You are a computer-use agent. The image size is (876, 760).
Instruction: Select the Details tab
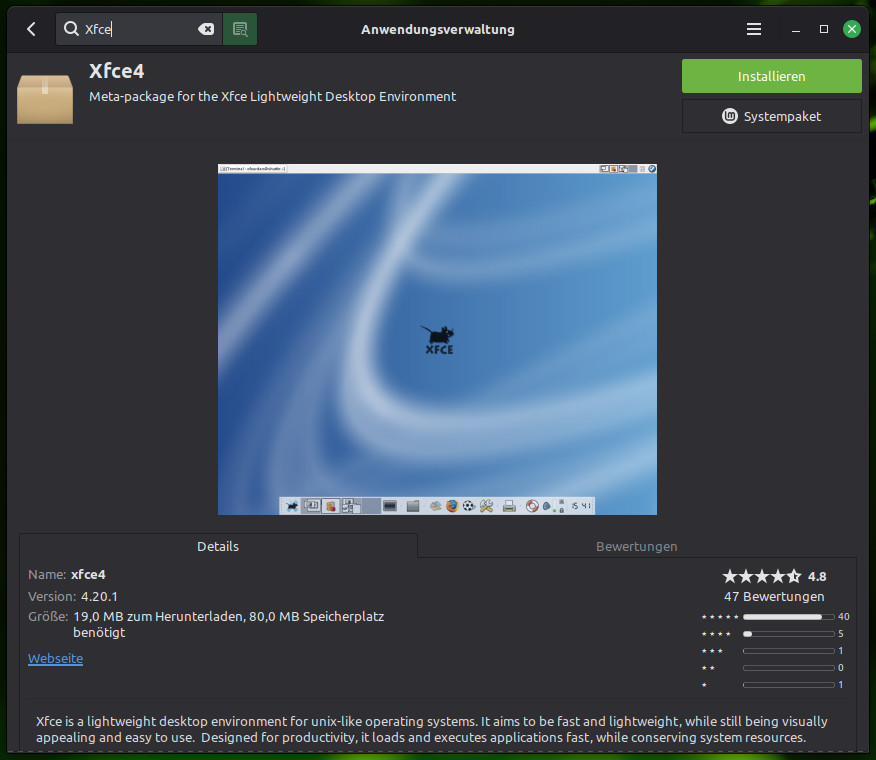coord(217,547)
